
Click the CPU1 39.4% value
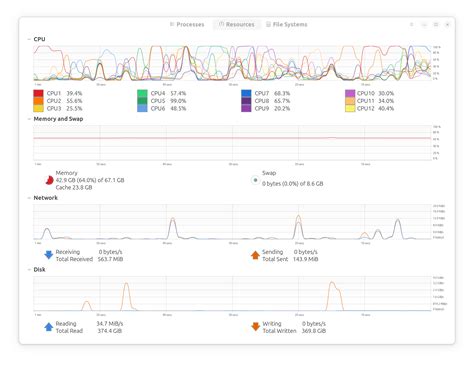click(x=74, y=93)
